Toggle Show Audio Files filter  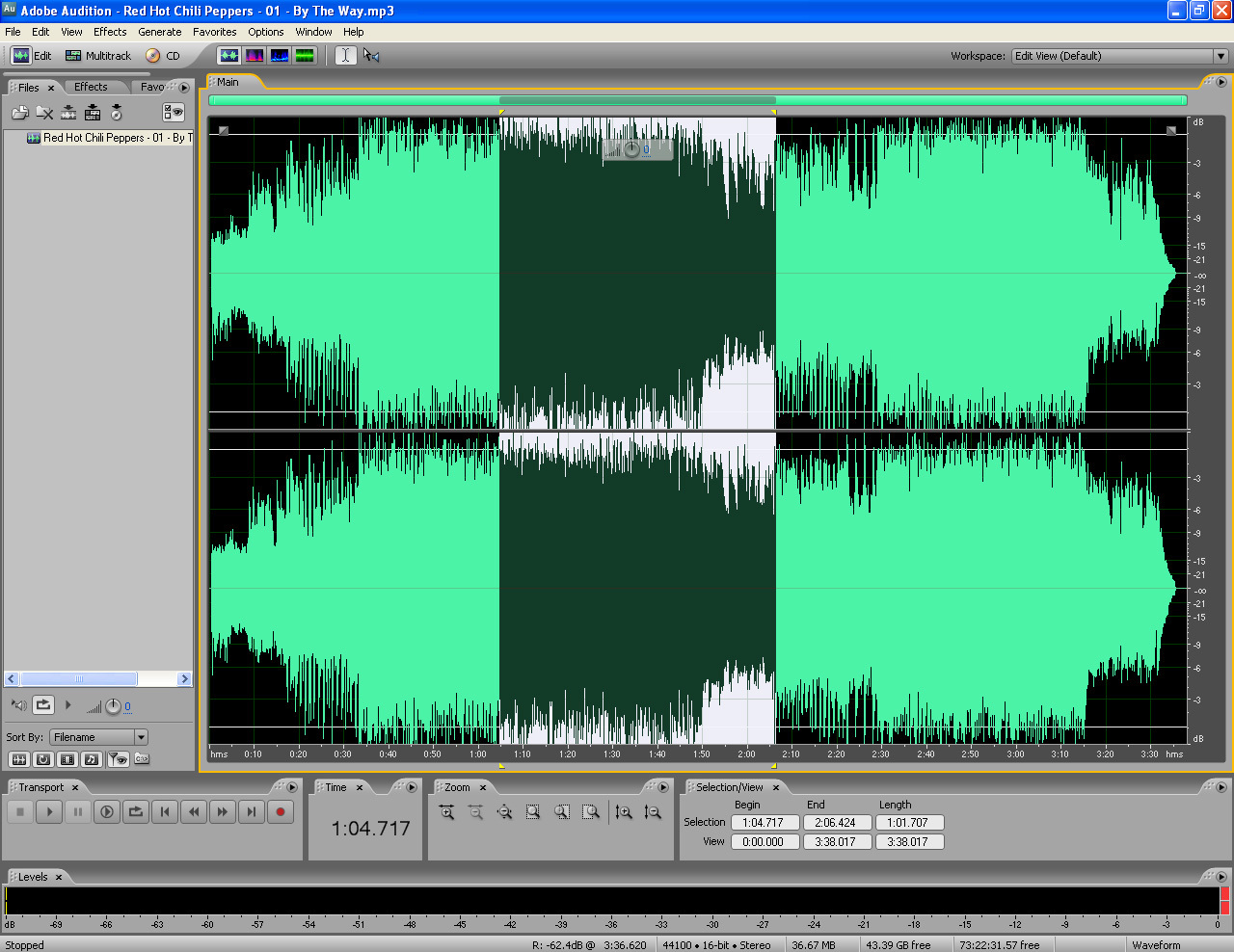click(x=19, y=759)
